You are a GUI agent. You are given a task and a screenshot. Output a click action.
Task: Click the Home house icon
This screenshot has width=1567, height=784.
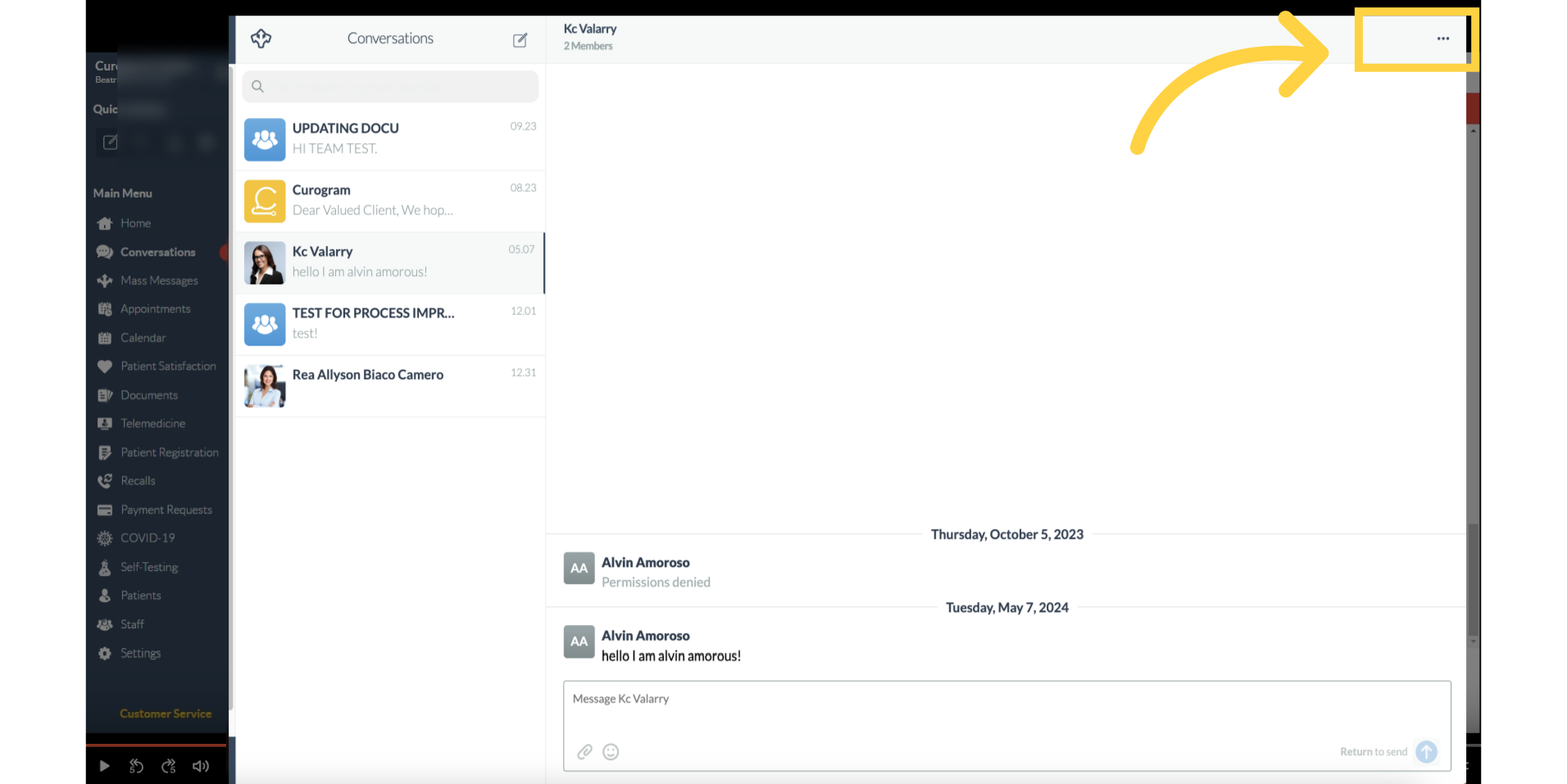click(x=105, y=224)
